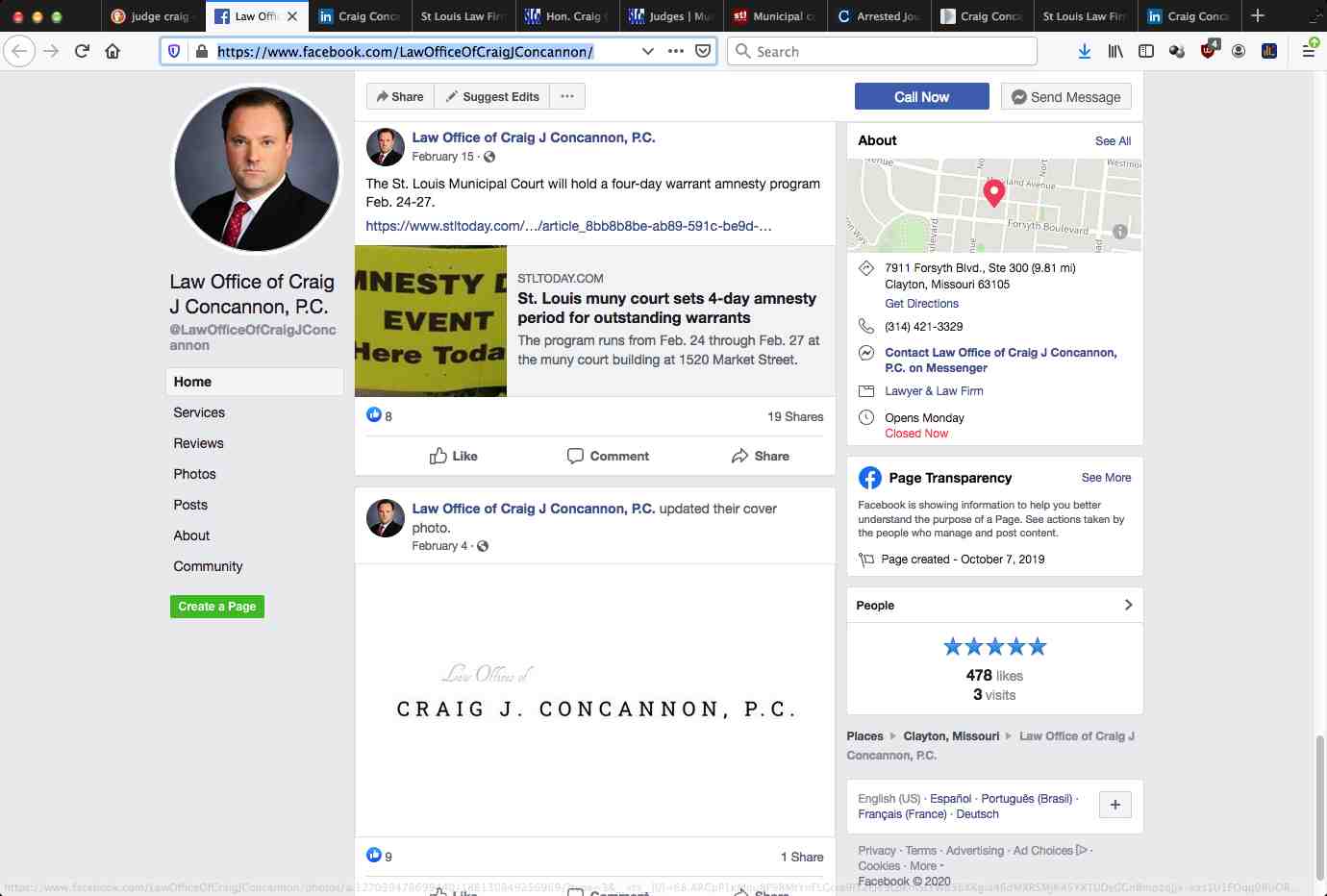Viewport: 1327px width, 896px height.
Task: Click the address bar URL
Action: pos(405,51)
